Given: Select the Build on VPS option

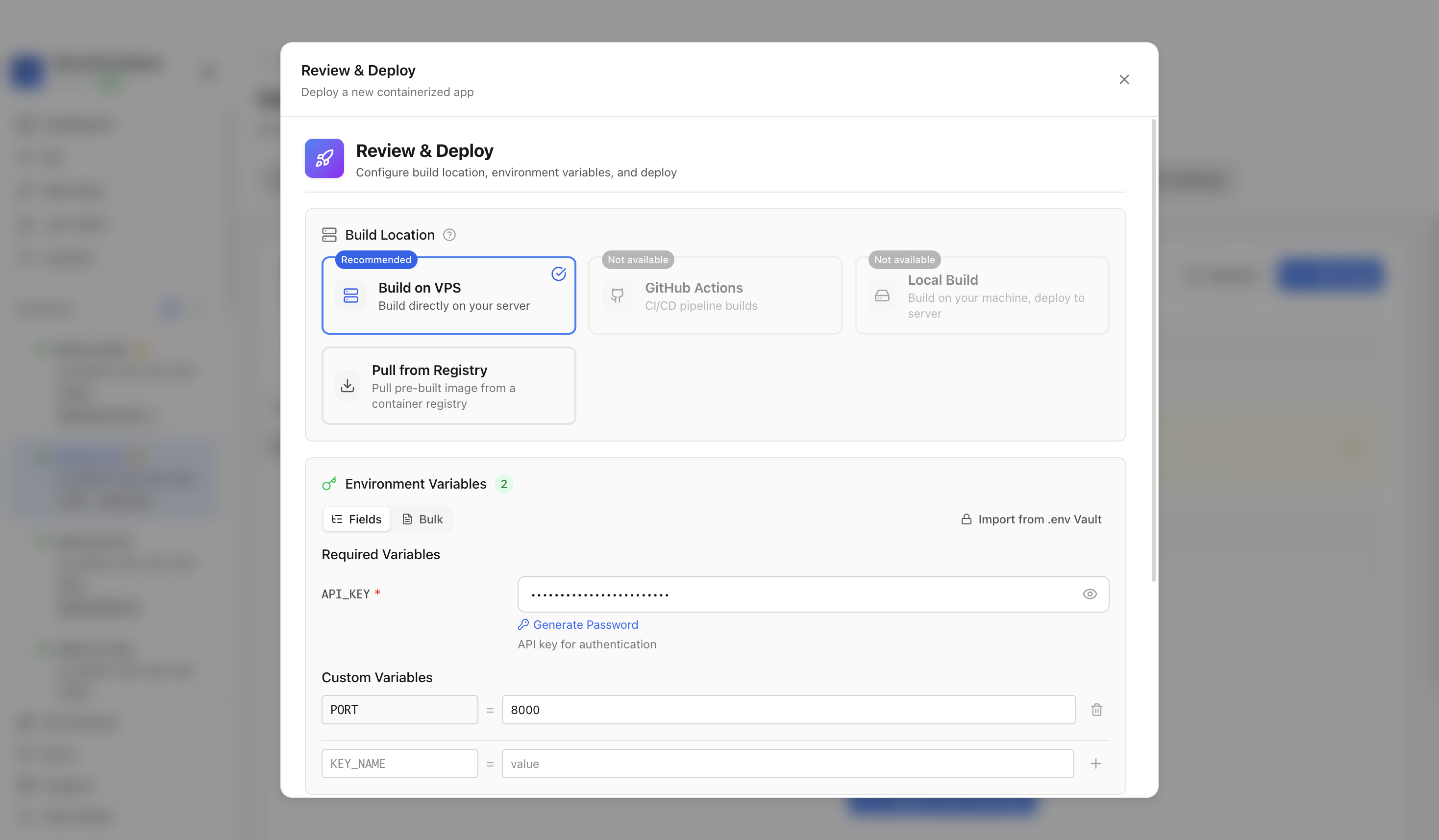Looking at the screenshot, I should point(449,295).
